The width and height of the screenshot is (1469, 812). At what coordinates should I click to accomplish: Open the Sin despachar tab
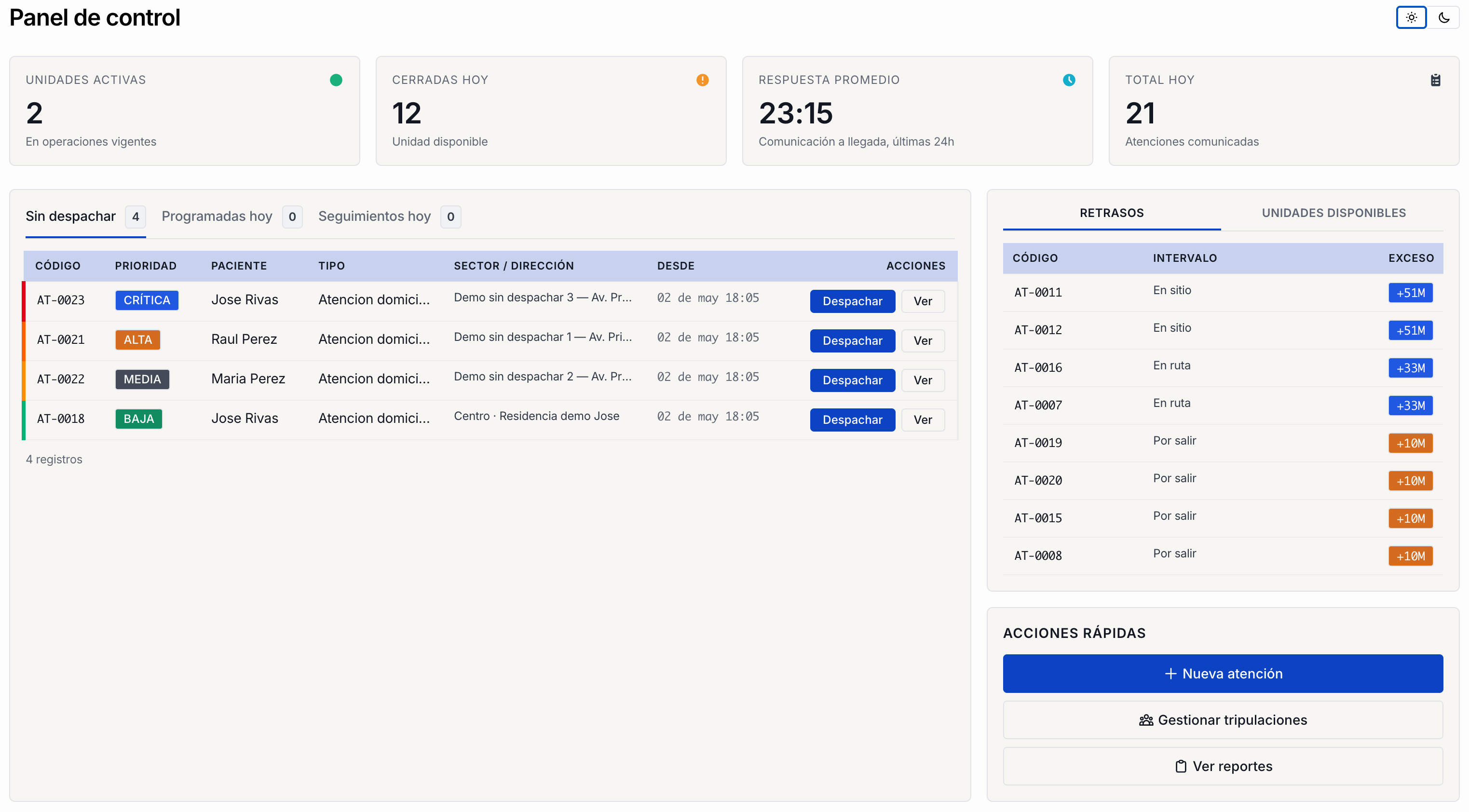click(85, 217)
